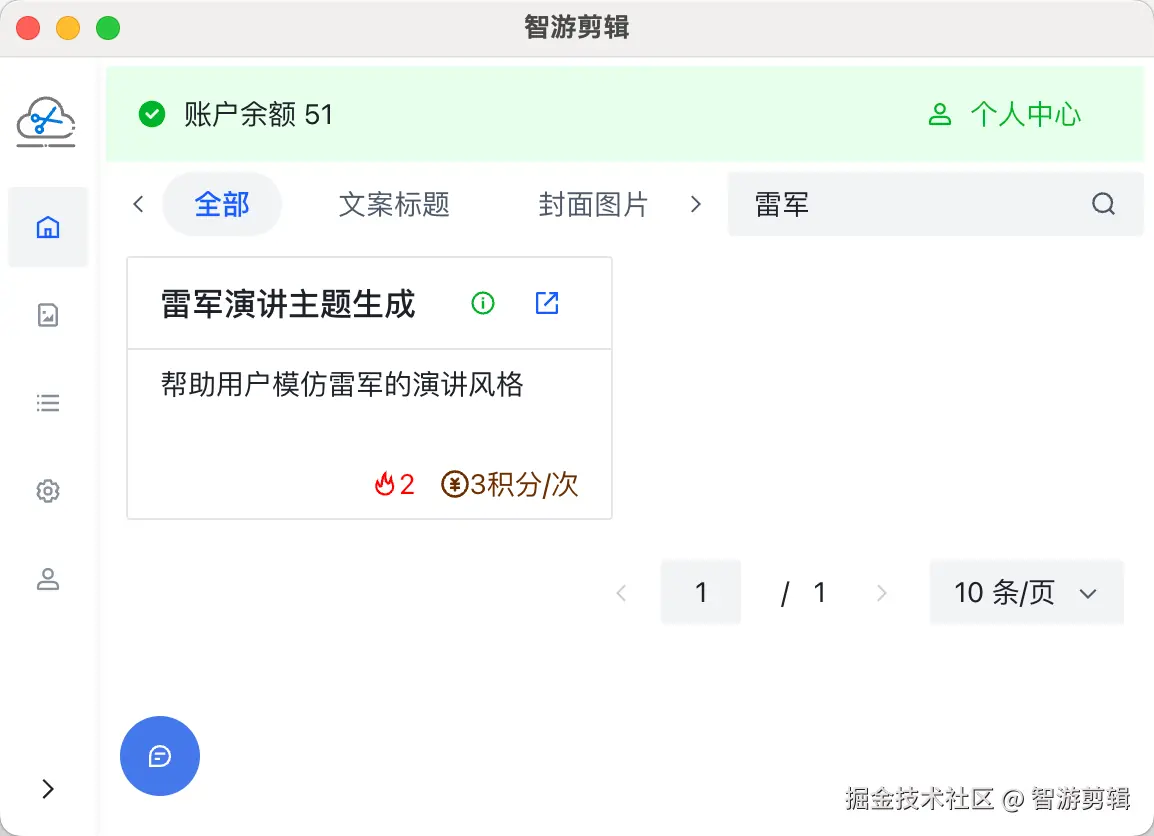Image resolution: width=1154 pixels, height=836 pixels.
Task: Open the home page sidebar icon
Action: coord(47,228)
